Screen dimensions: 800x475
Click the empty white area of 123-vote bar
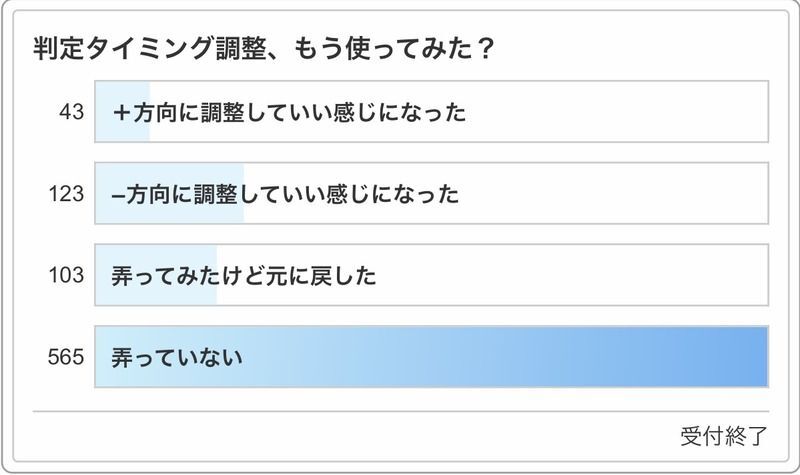click(620, 194)
